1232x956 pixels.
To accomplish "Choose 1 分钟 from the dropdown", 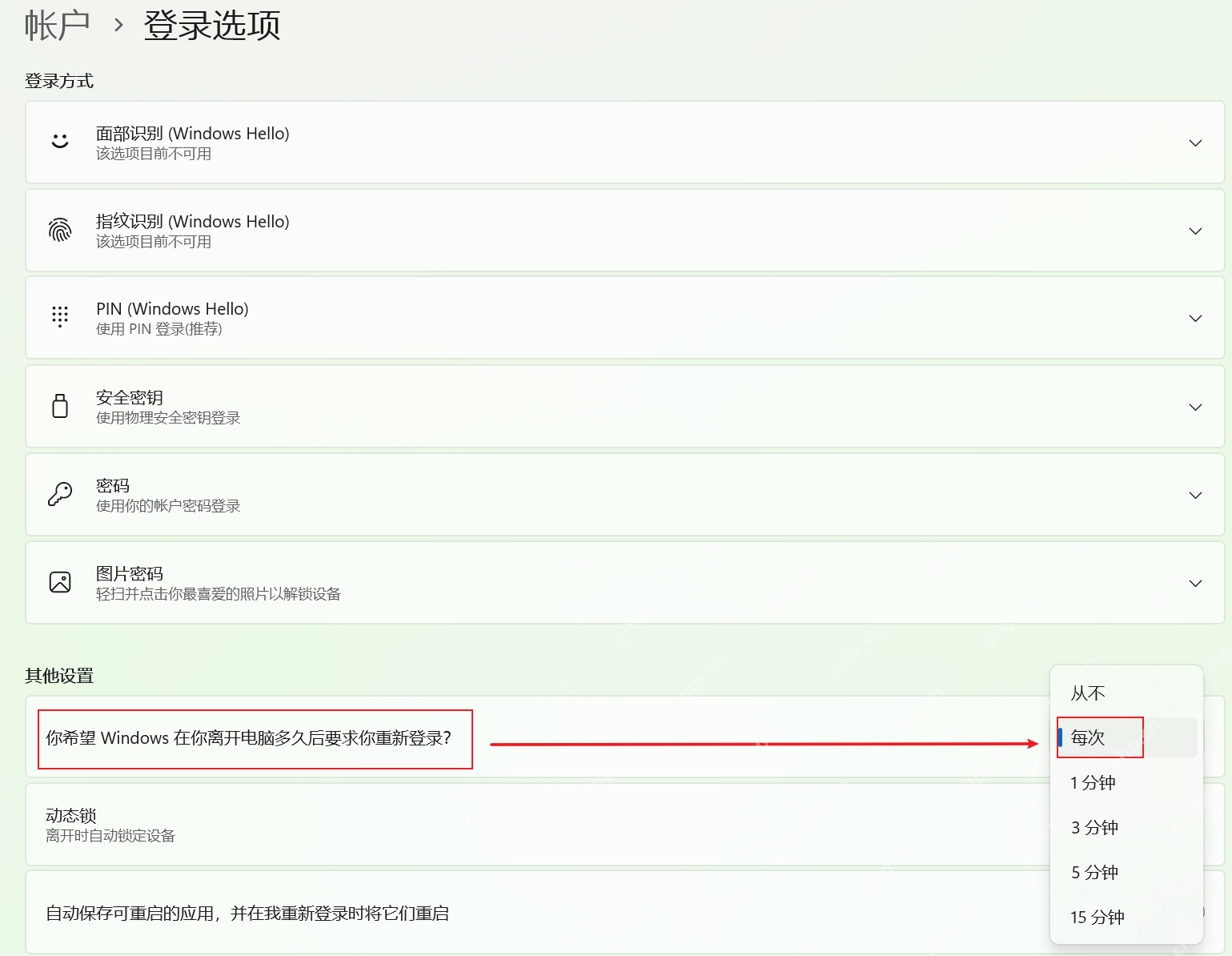I will pyautogui.click(x=1126, y=783).
